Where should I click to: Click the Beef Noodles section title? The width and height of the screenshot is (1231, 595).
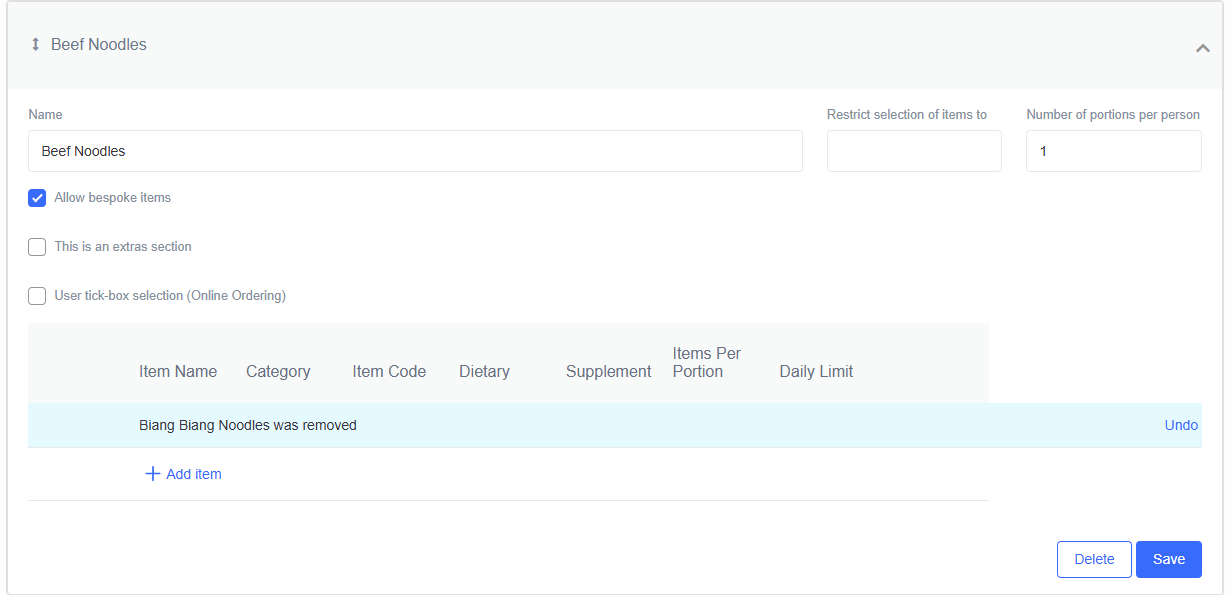99,44
